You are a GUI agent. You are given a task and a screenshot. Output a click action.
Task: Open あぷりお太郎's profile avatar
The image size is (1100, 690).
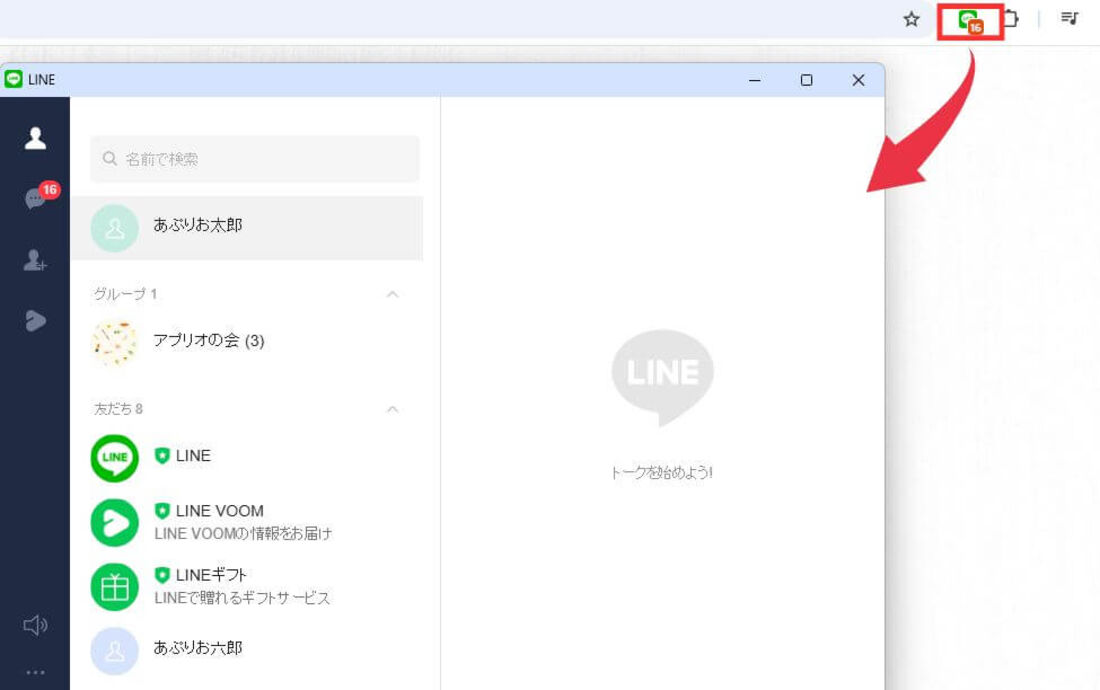(114, 228)
